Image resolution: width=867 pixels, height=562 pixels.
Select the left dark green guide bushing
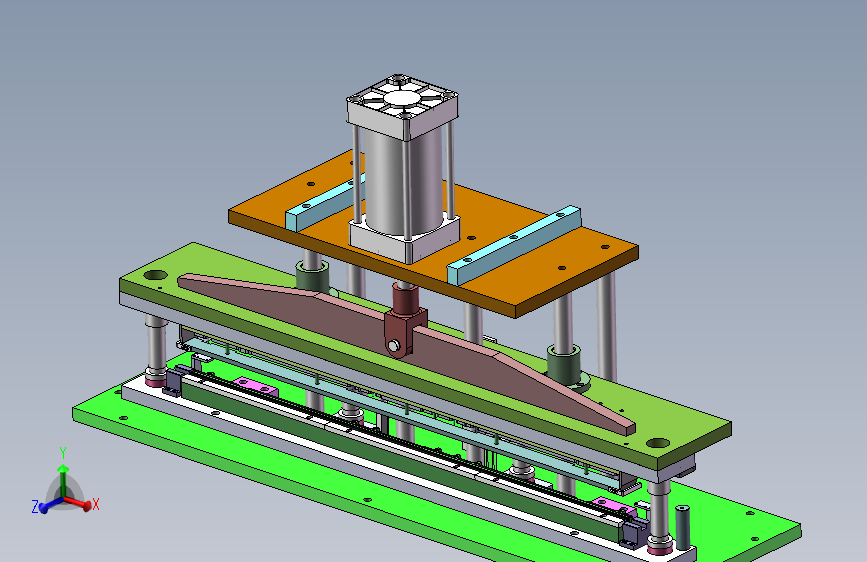[x=313, y=277]
